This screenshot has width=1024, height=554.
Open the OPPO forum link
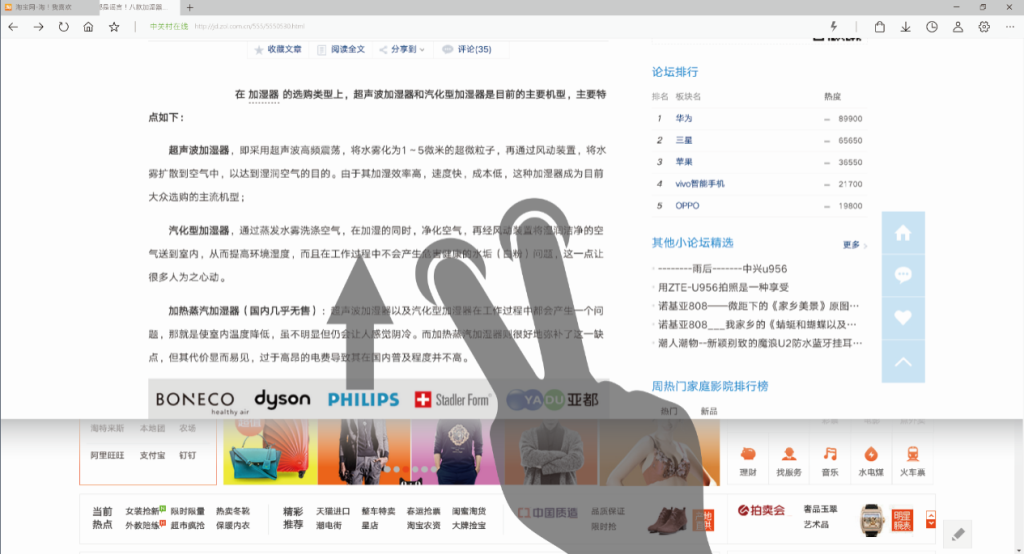click(687, 205)
